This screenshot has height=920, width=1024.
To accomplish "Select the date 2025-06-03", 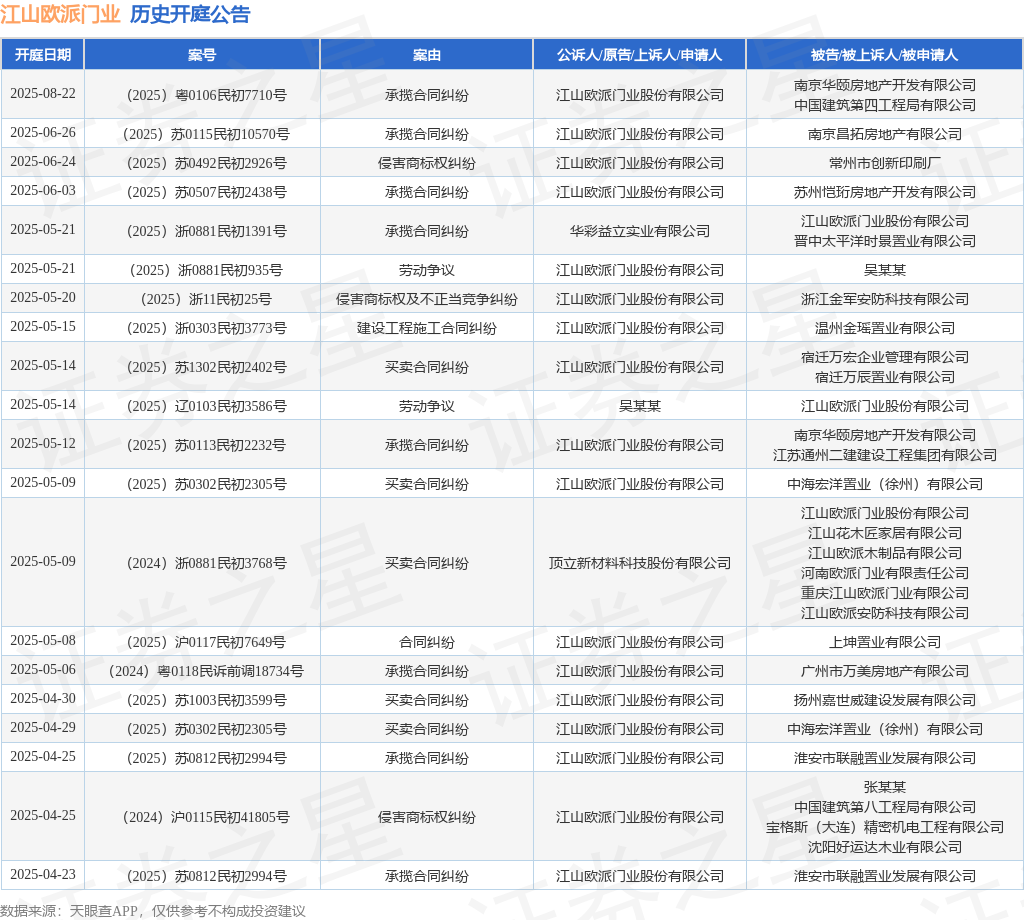I will tap(43, 190).
